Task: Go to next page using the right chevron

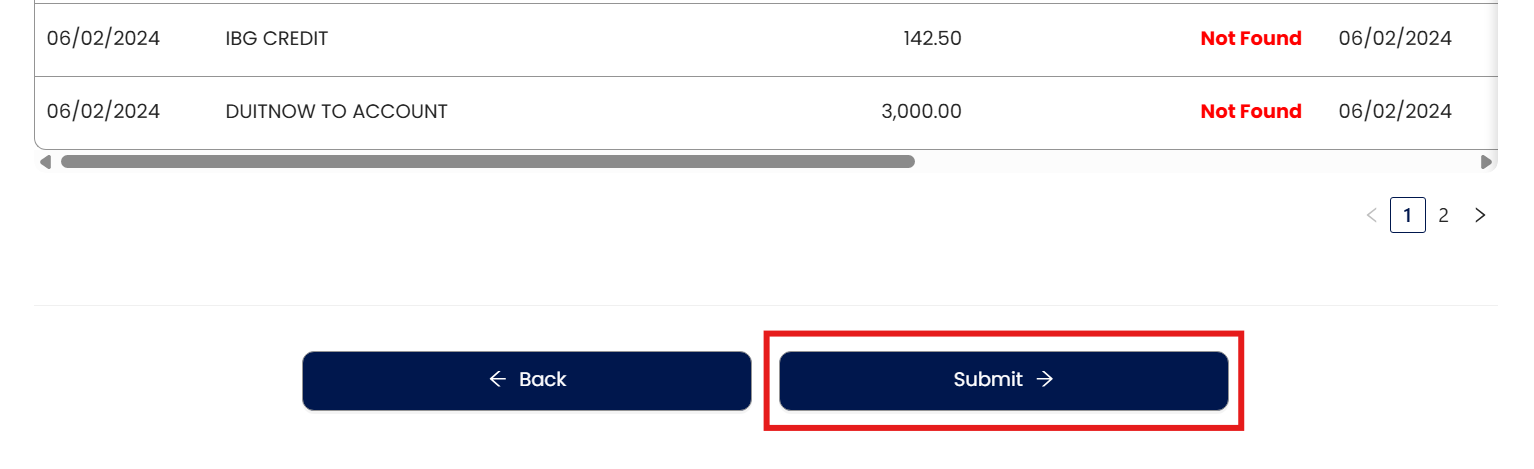Action: pos(1480,215)
